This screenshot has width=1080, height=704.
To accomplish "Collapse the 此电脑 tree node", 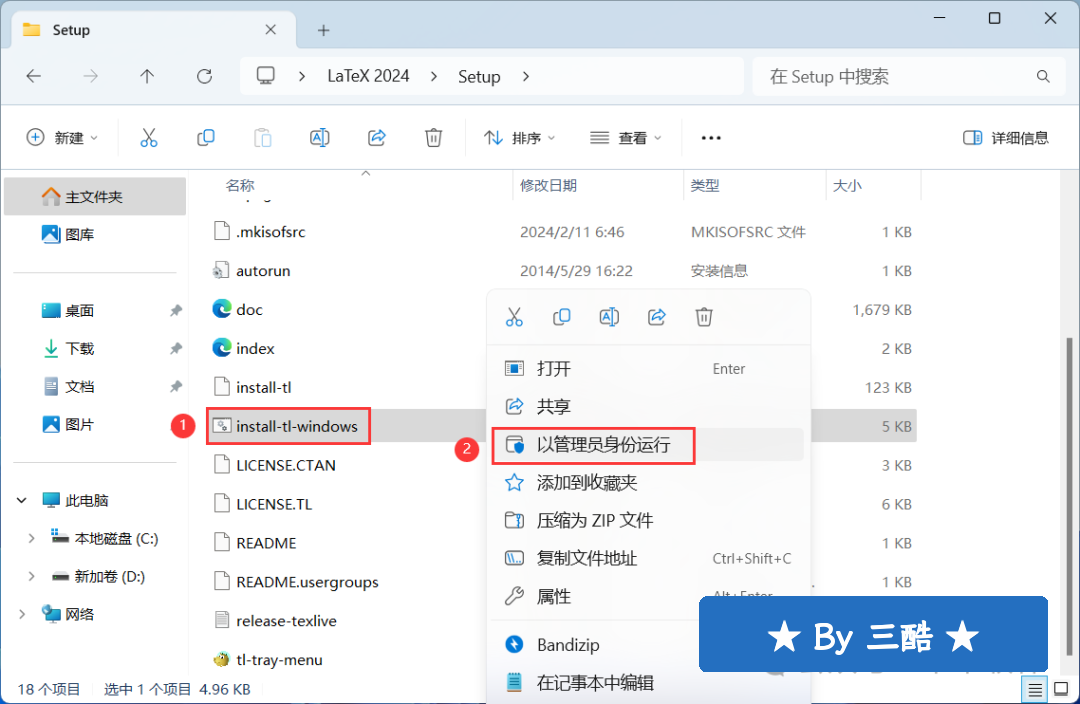I will coord(22,501).
